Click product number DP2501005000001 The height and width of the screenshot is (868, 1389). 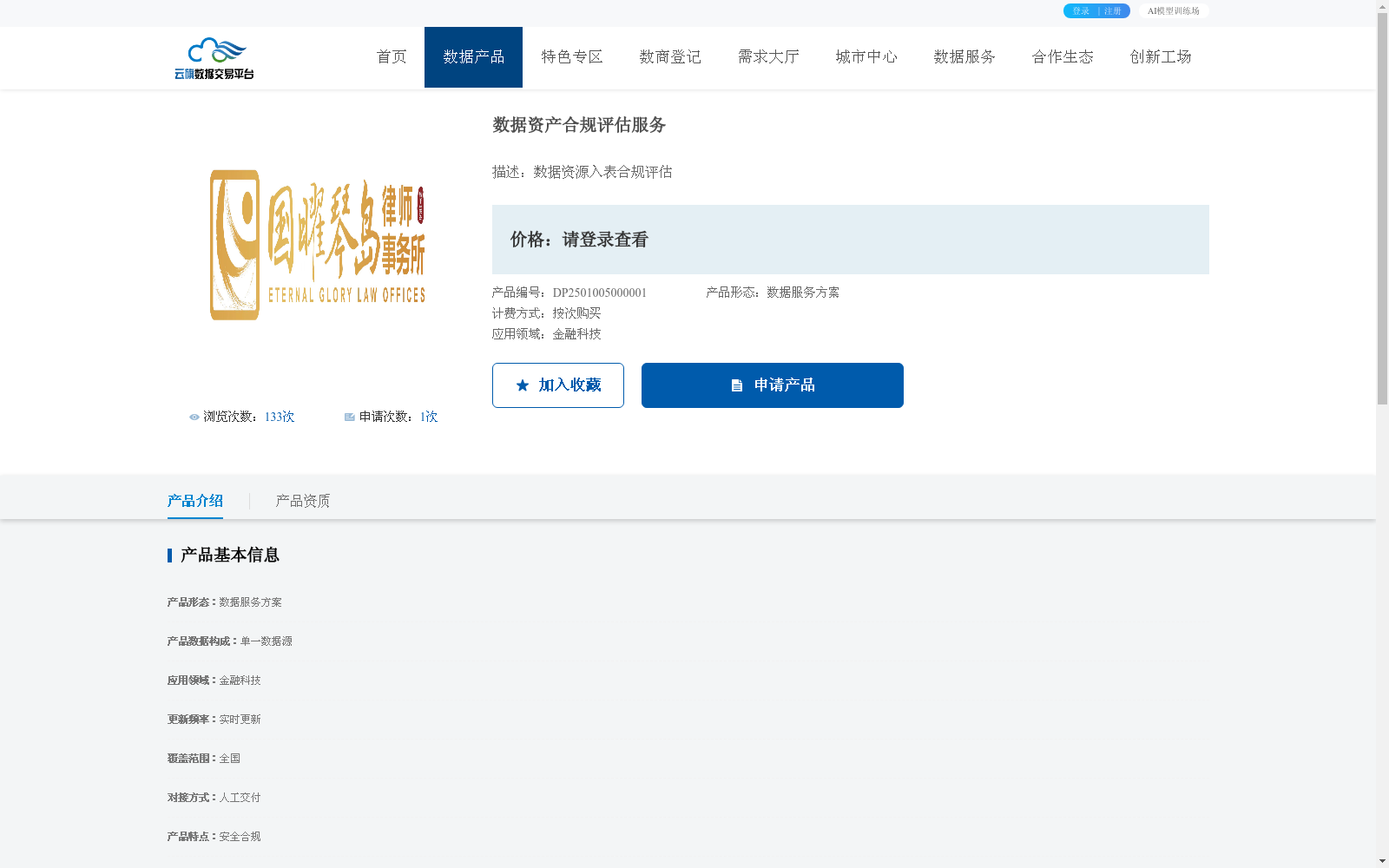coord(600,293)
